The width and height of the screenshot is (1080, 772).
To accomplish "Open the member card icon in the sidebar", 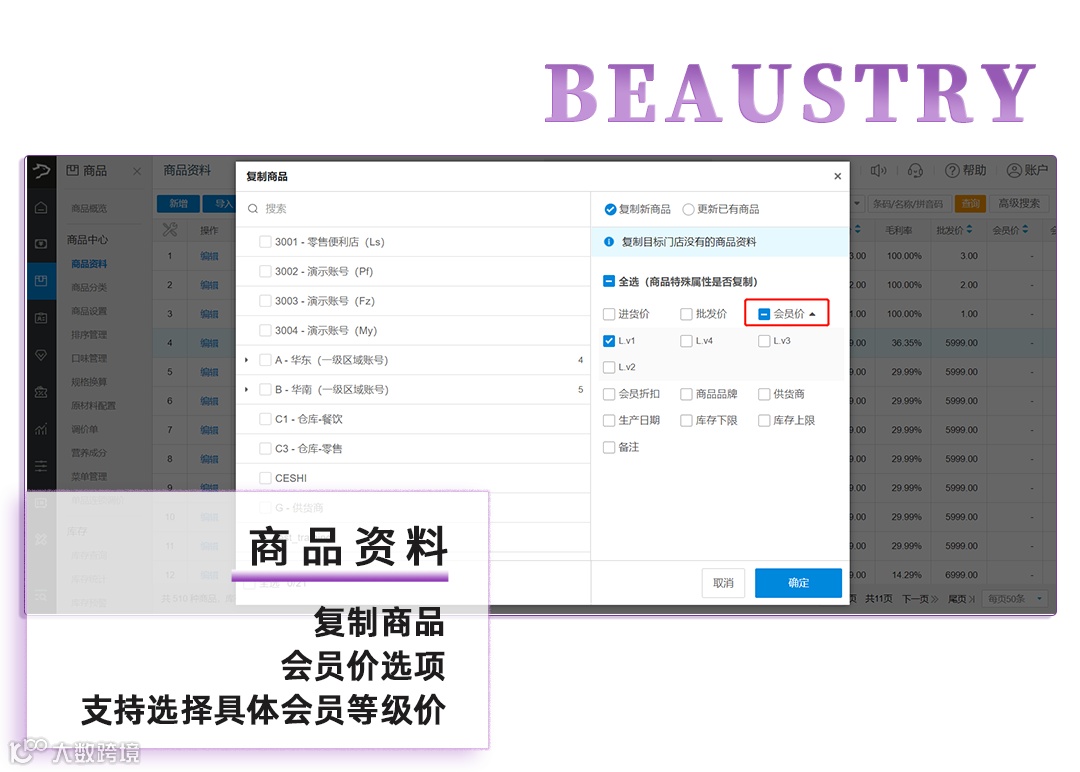I will [x=41, y=317].
